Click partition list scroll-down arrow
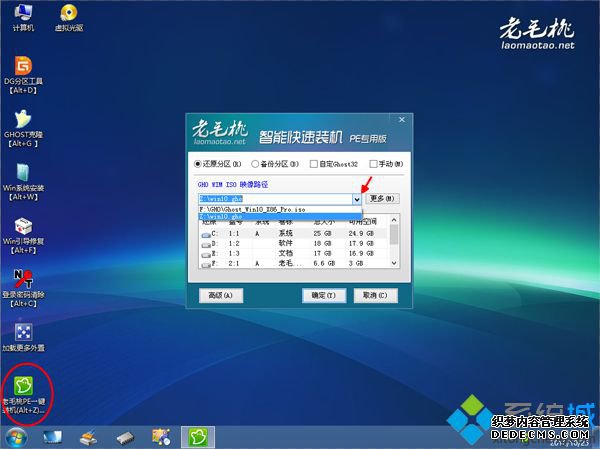600x449 pixels. pos(394,263)
